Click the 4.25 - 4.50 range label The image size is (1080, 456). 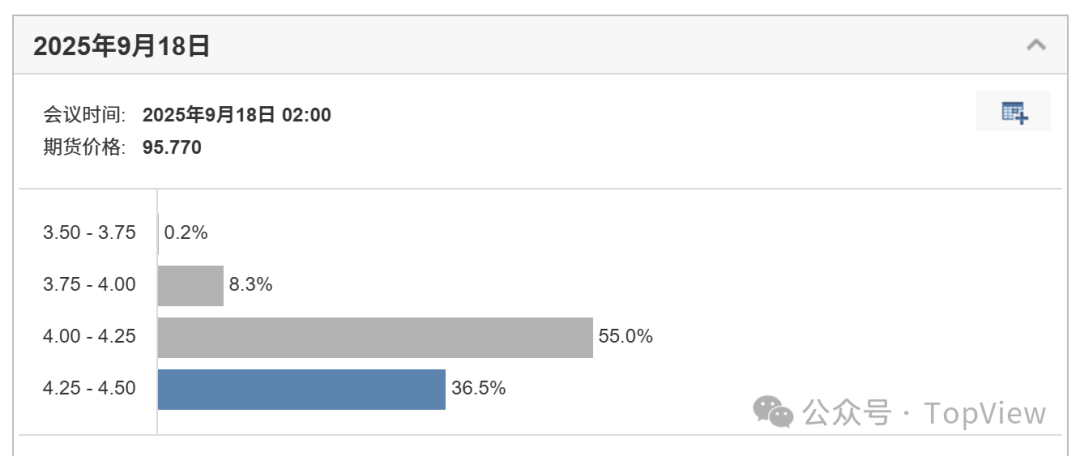click(90, 388)
